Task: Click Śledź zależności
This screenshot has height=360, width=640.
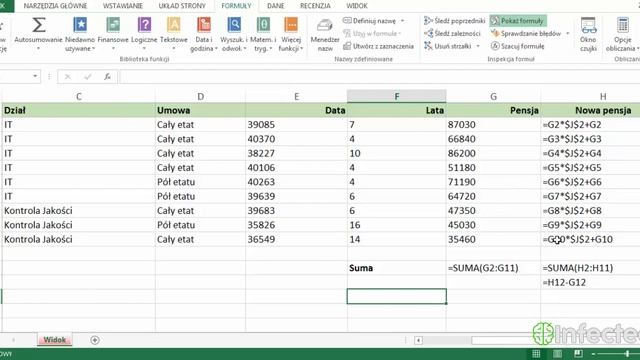Action: click(x=452, y=33)
